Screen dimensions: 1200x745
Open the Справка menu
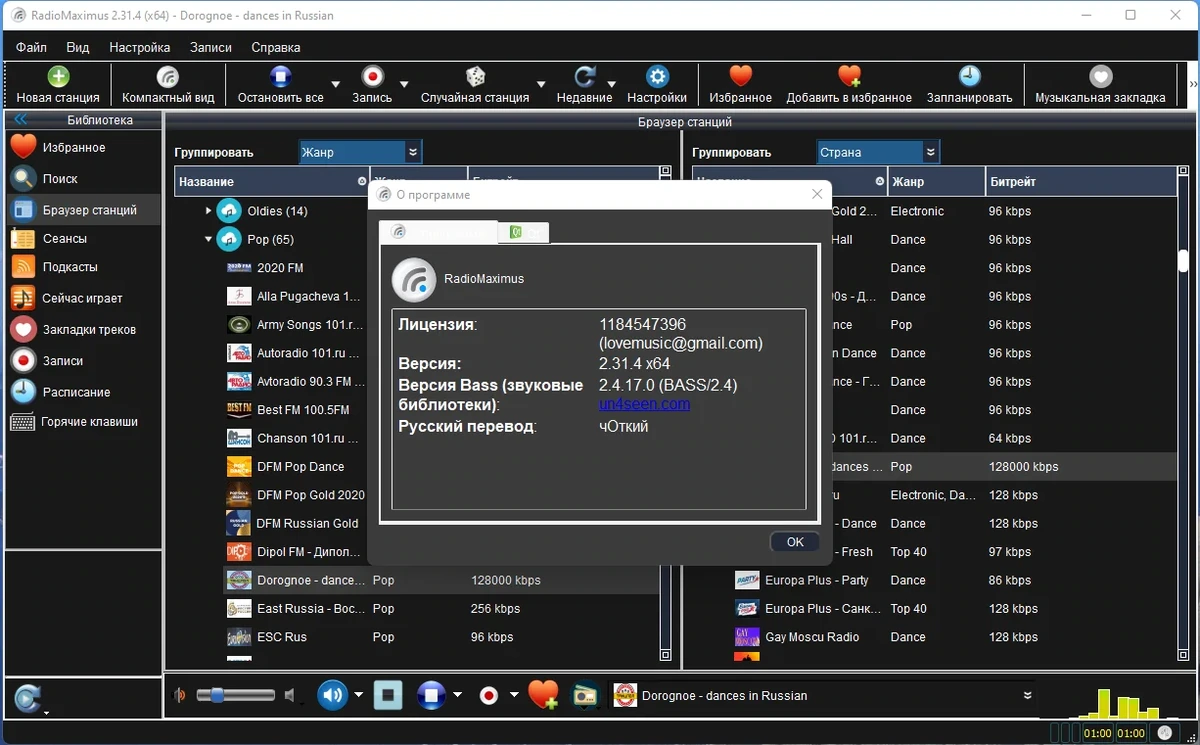pos(276,47)
